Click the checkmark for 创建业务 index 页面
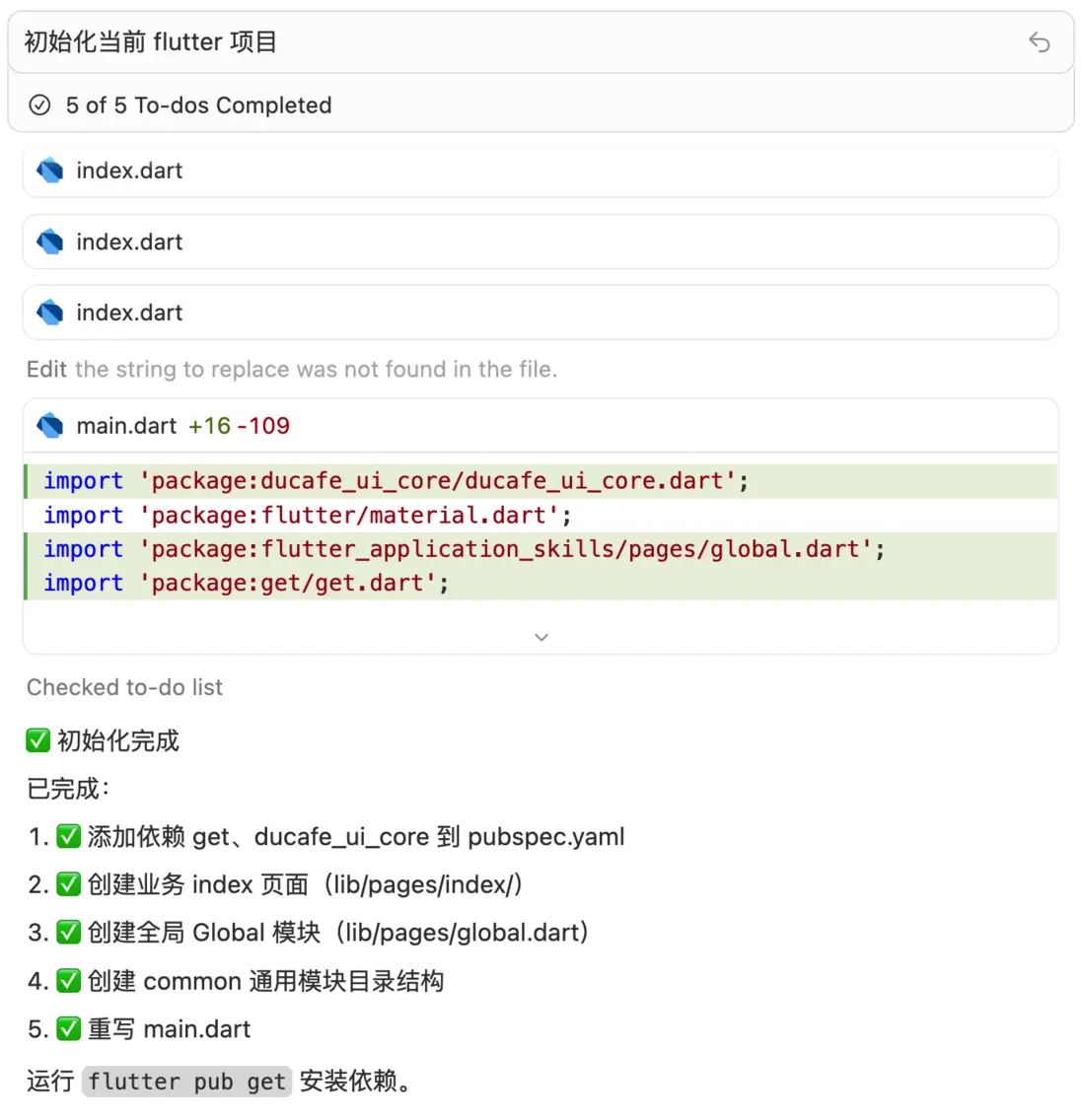Screen dimensions: 1083x1120 (68, 884)
